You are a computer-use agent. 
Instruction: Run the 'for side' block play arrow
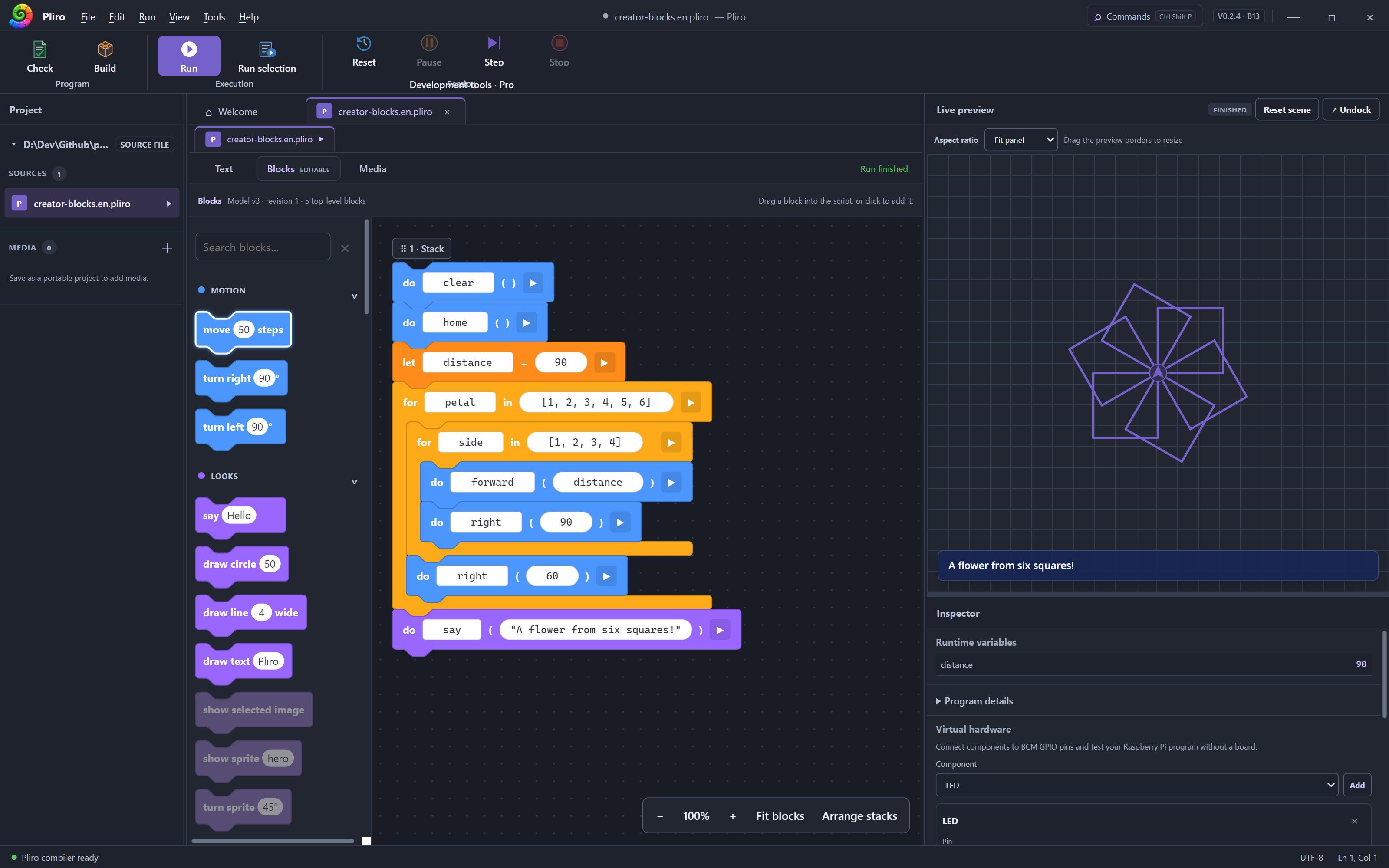click(671, 443)
